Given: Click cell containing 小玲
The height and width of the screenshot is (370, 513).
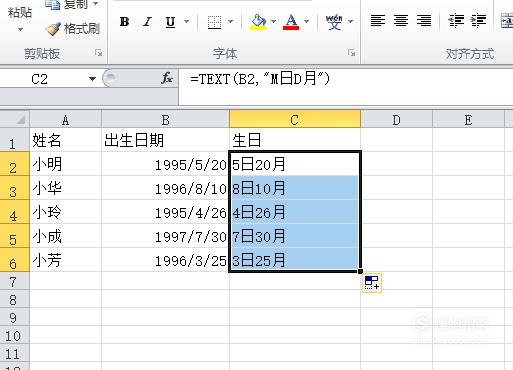Looking at the screenshot, I should click(65, 212).
